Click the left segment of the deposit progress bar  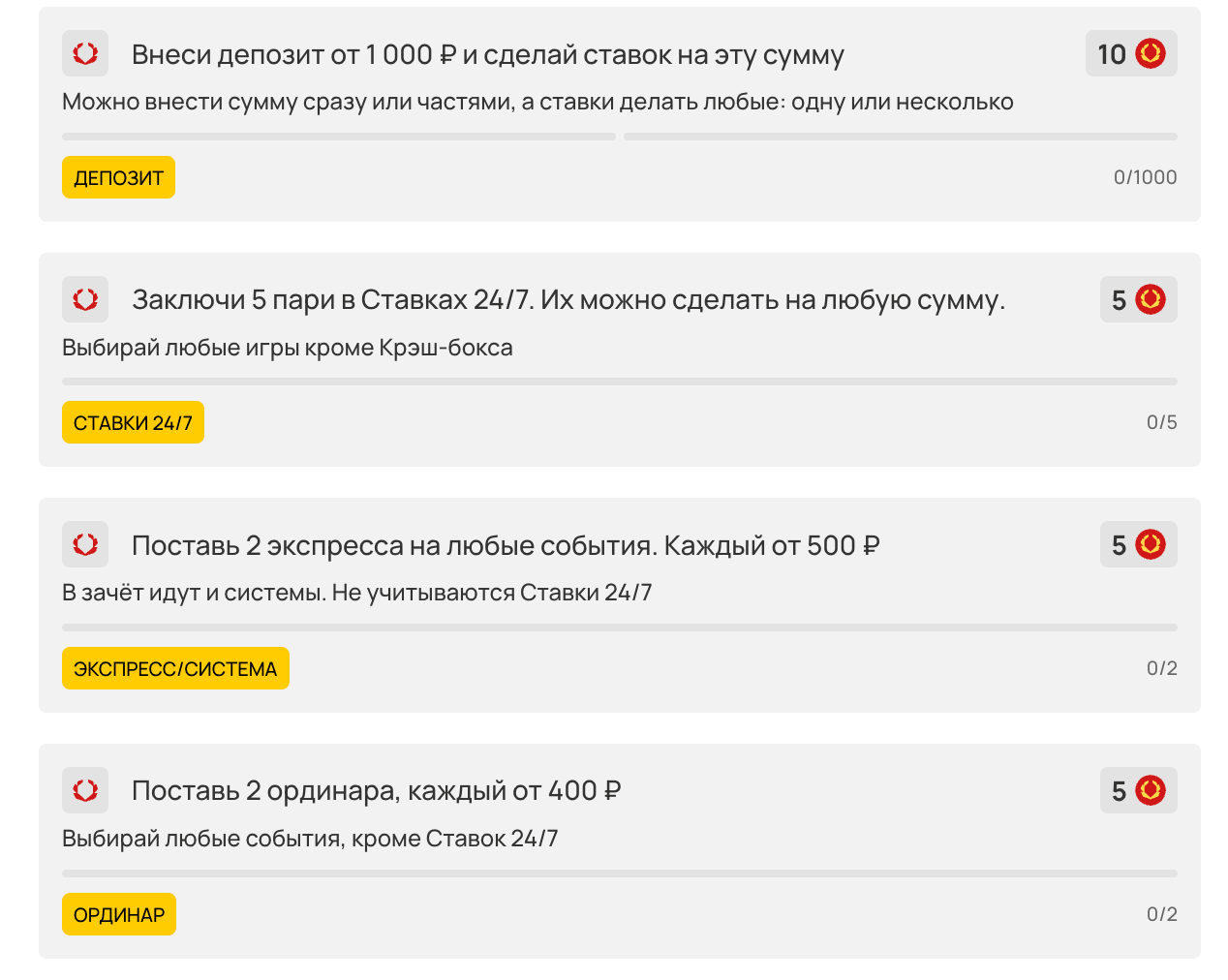[339, 137]
